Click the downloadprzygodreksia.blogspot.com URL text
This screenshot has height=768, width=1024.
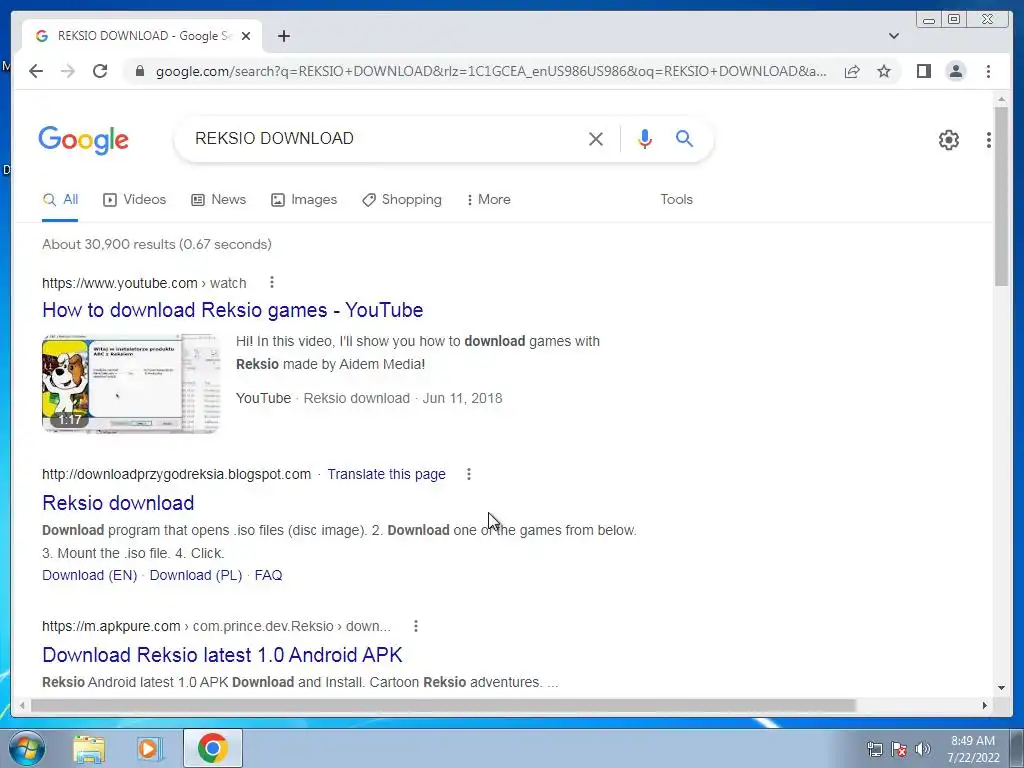176,474
